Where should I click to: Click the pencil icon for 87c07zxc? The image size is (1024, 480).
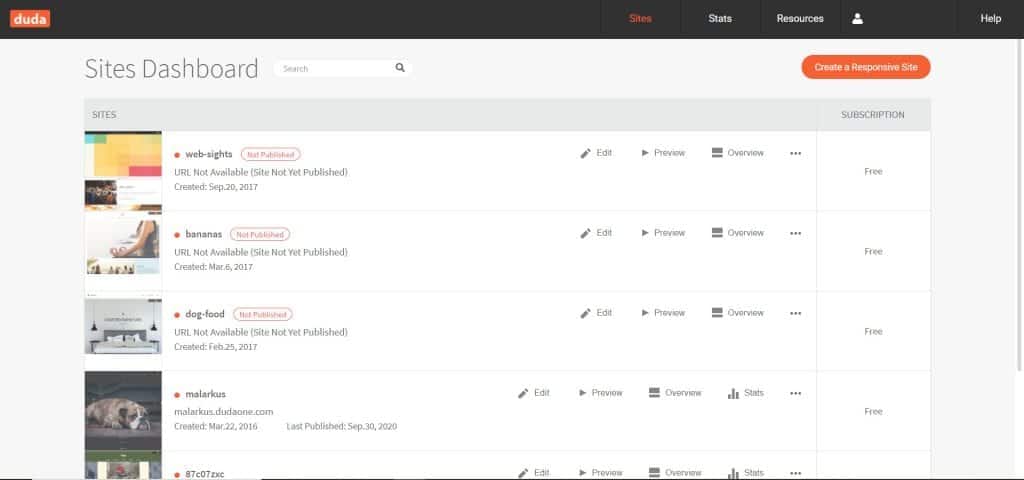click(523, 473)
